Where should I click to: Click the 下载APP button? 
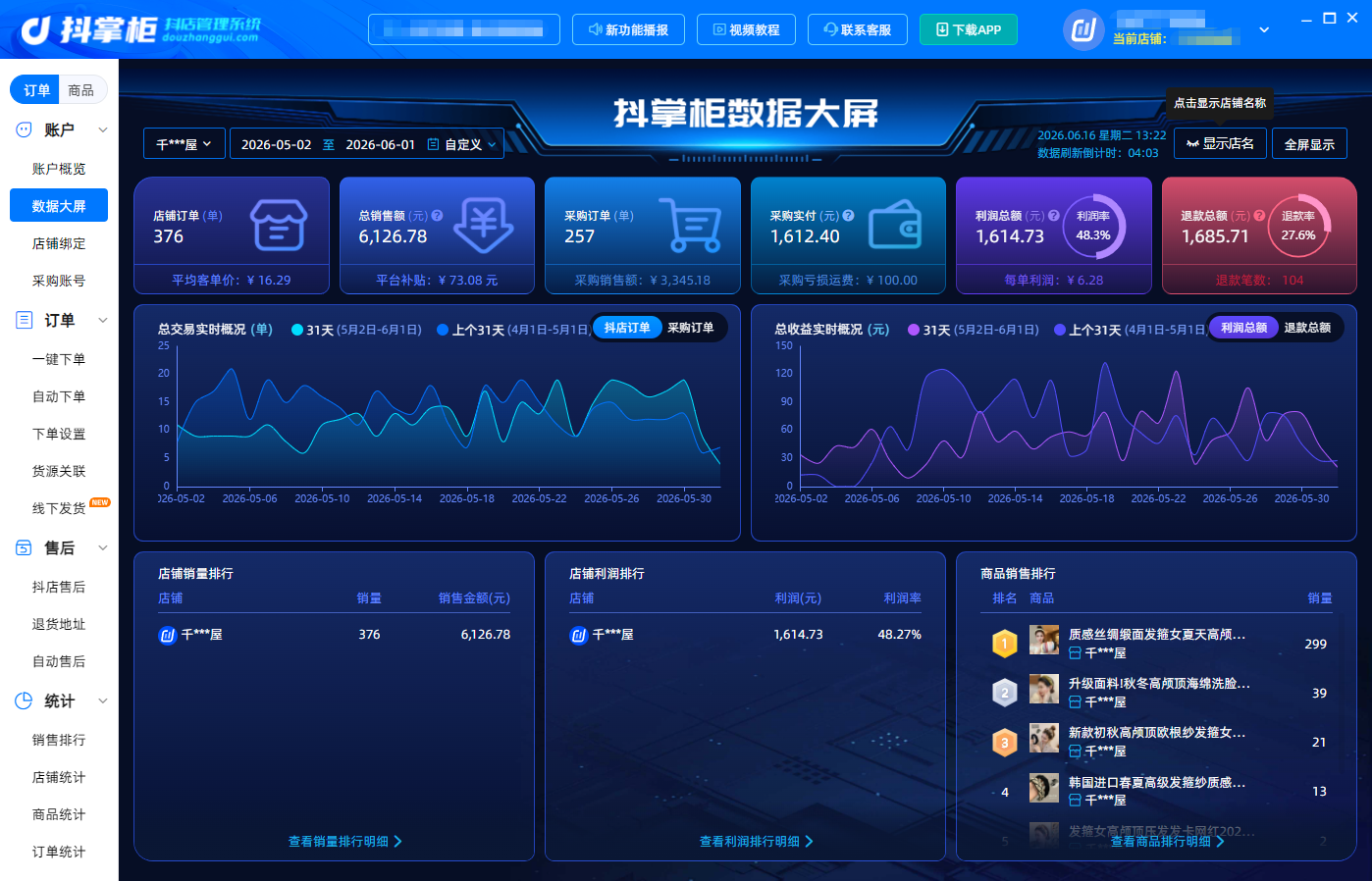[x=969, y=29]
